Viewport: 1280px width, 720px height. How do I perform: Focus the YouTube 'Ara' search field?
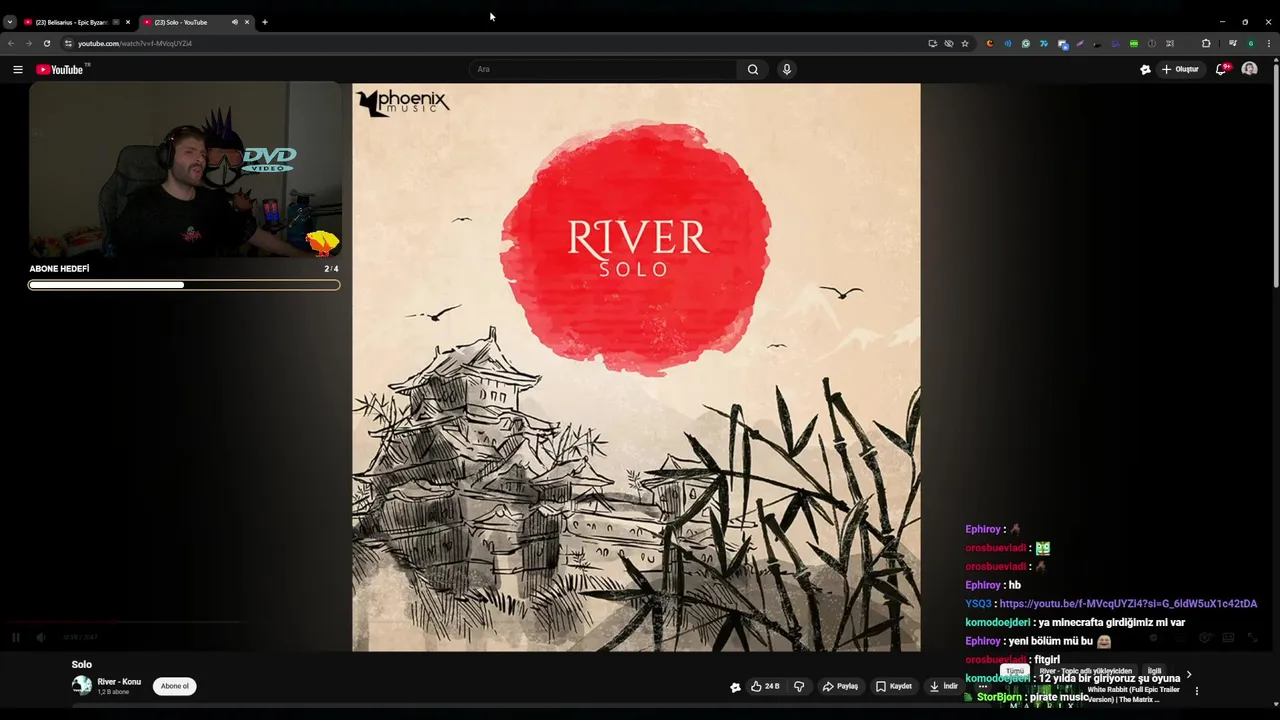(x=604, y=69)
